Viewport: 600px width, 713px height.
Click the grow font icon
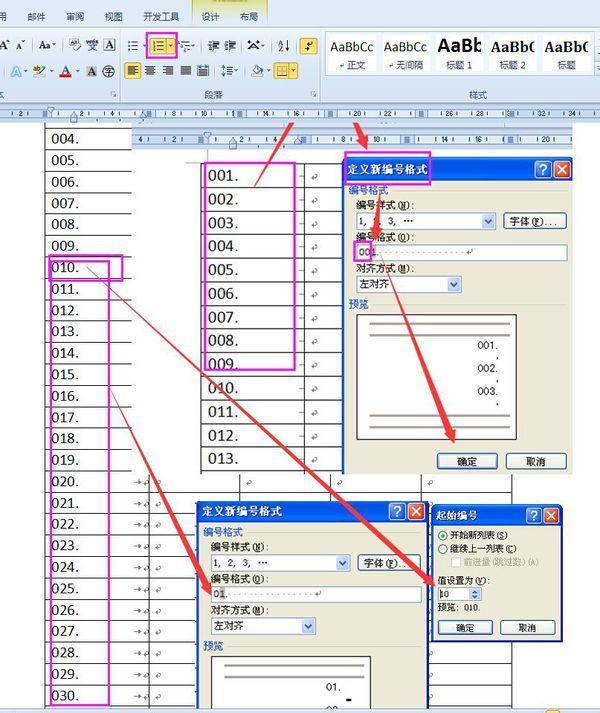point(5,45)
